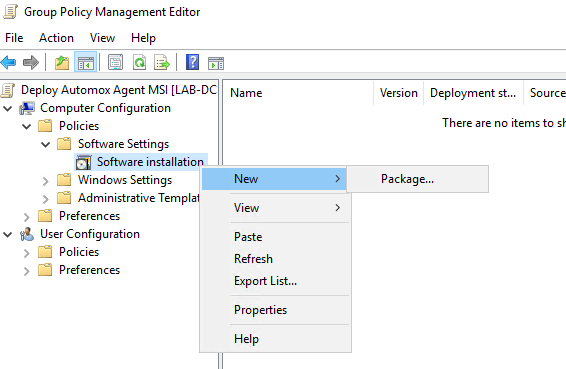Select Preferences under Computer Configuration
The image size is (566, 369).
tap(90, 216)
